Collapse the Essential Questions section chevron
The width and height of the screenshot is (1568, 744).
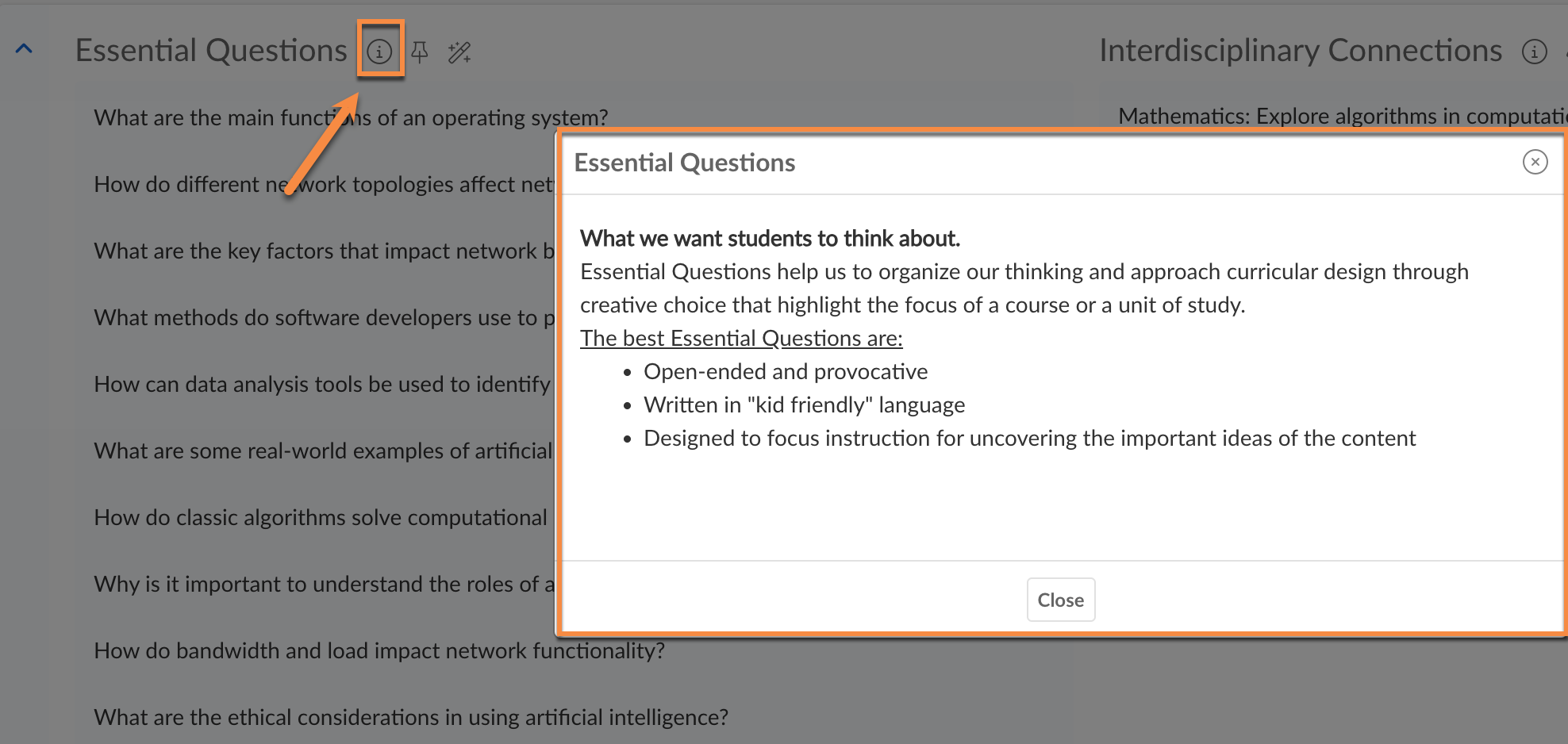click(x=25, y=49)
